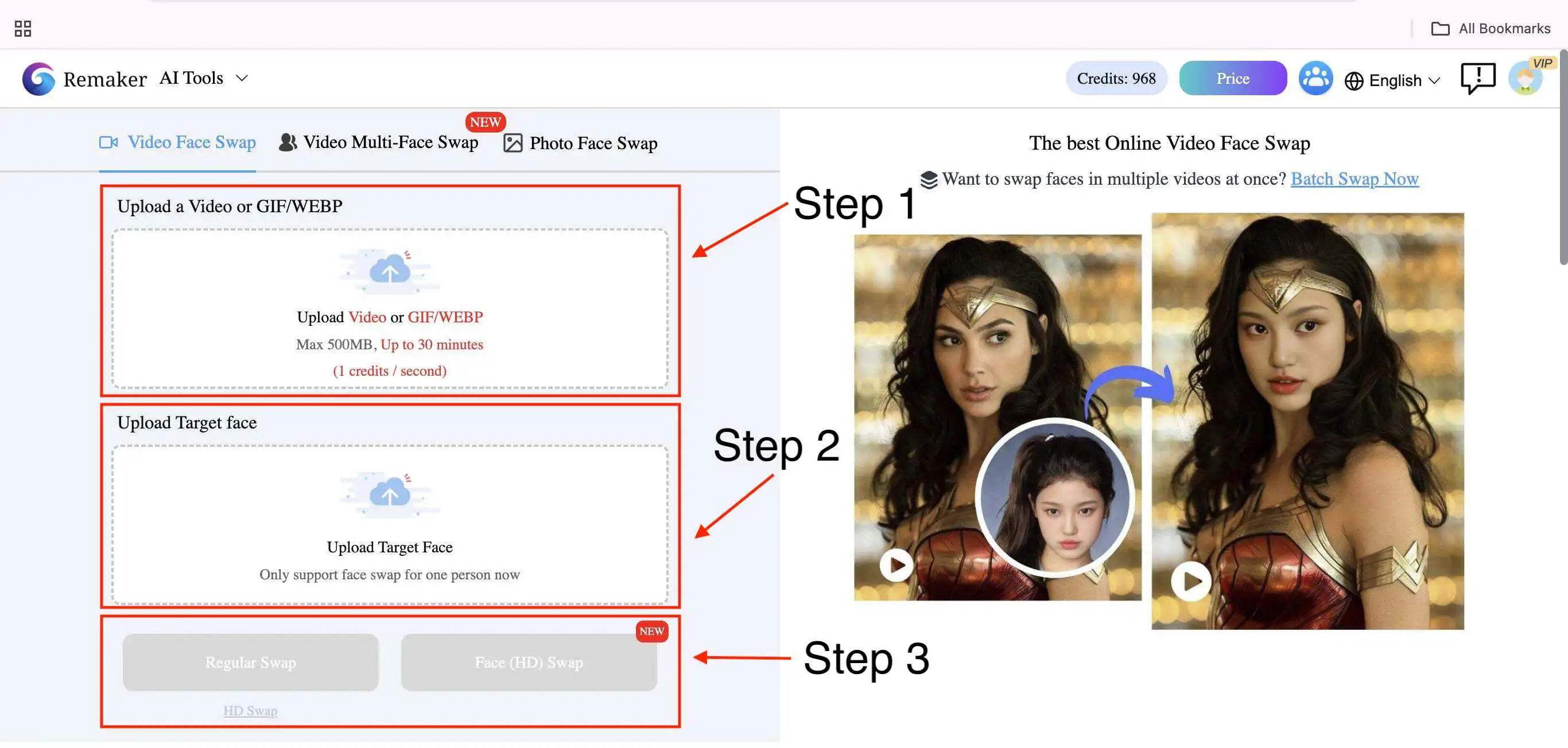Click 'The best Online Video Face Swap' heading
The image size is (1568, 748).
[1169, 143]
